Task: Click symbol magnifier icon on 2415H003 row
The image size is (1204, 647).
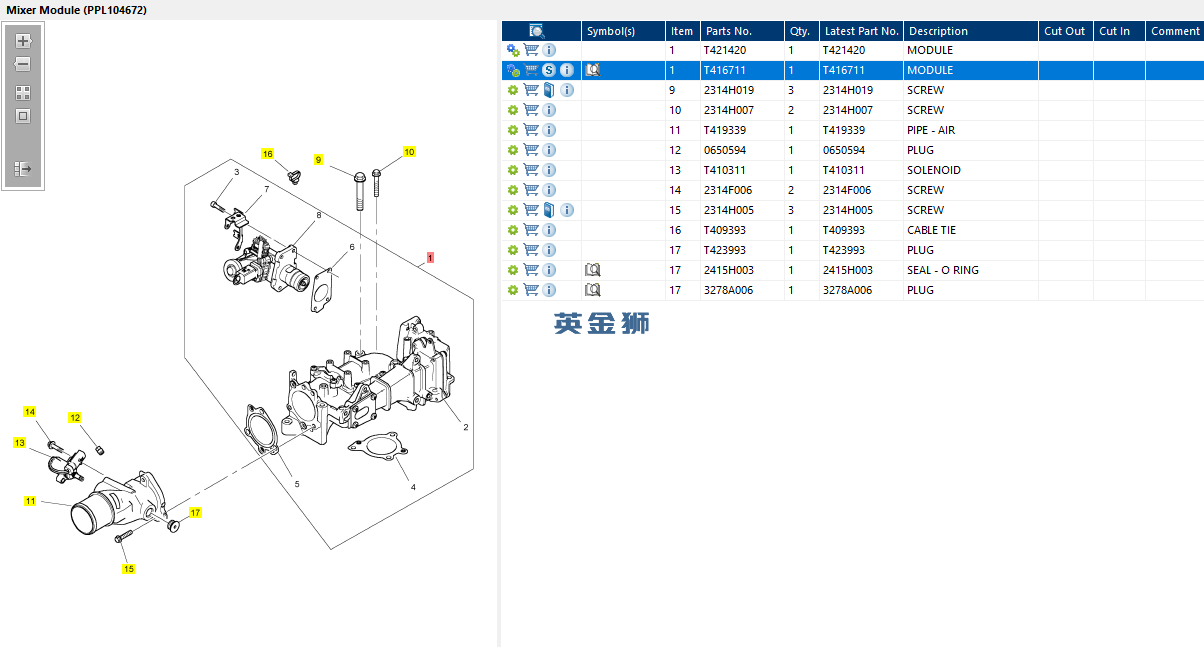Action: (592, 270)
